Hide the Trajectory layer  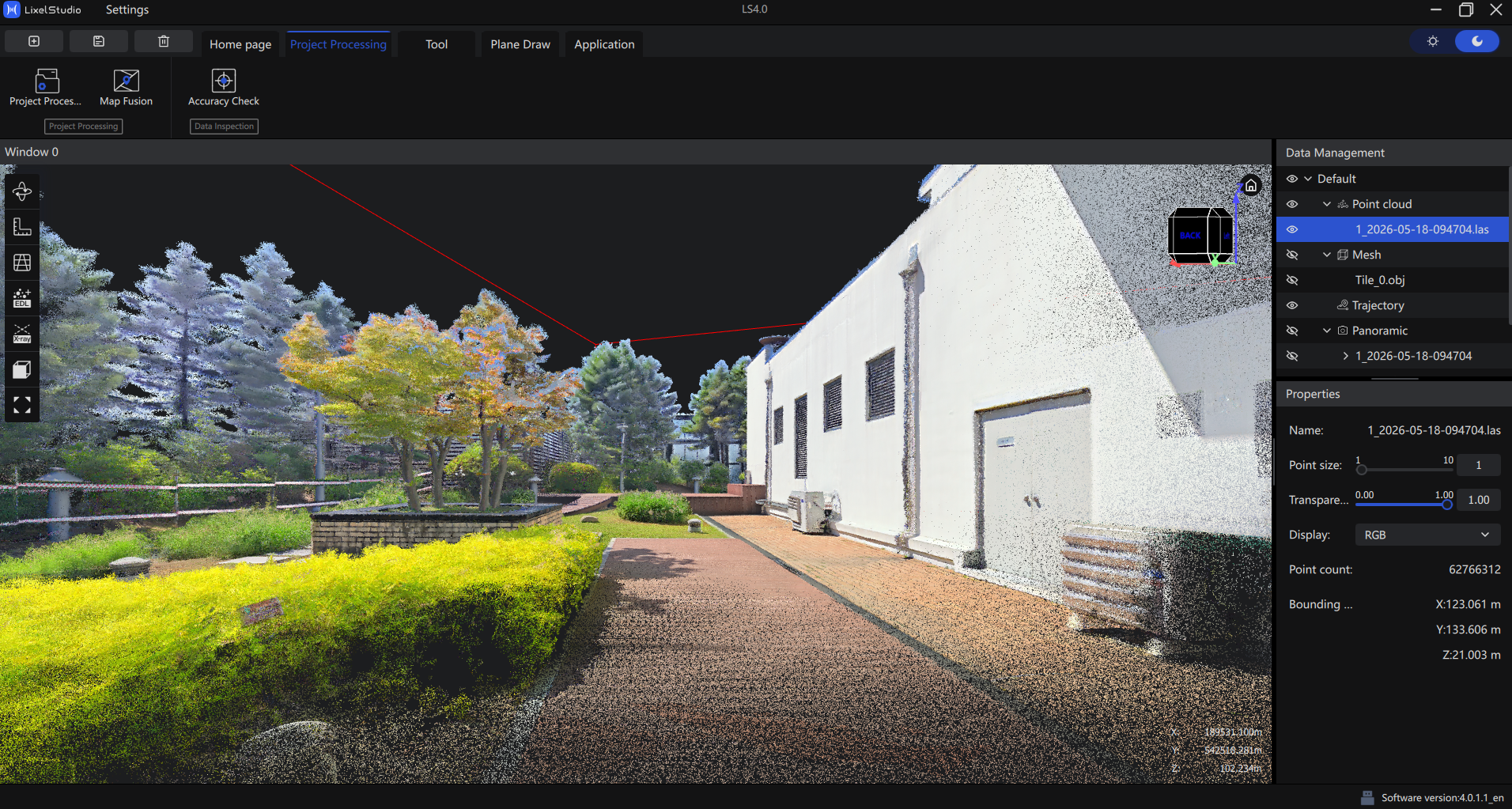point(1292,305)
